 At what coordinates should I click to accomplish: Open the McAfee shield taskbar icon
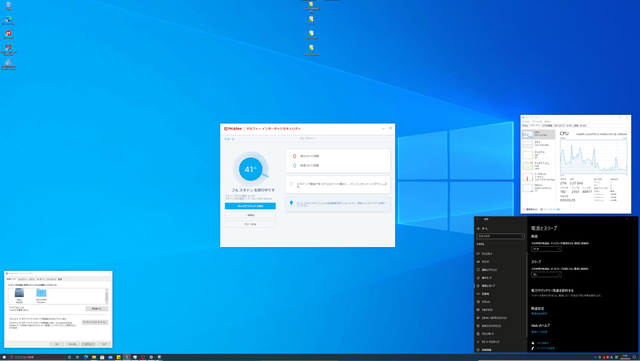pos(143,357)
